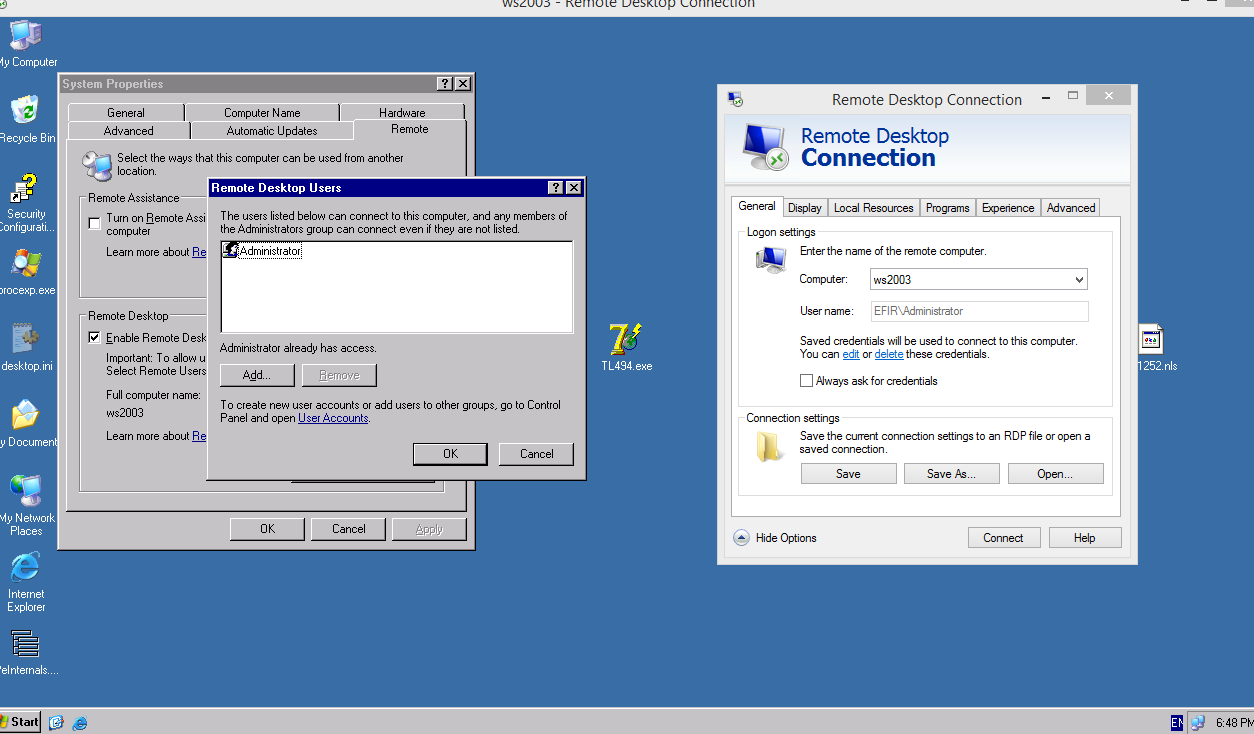
Task: Select TL494.exe desktop icon
Action: (626, 340)
